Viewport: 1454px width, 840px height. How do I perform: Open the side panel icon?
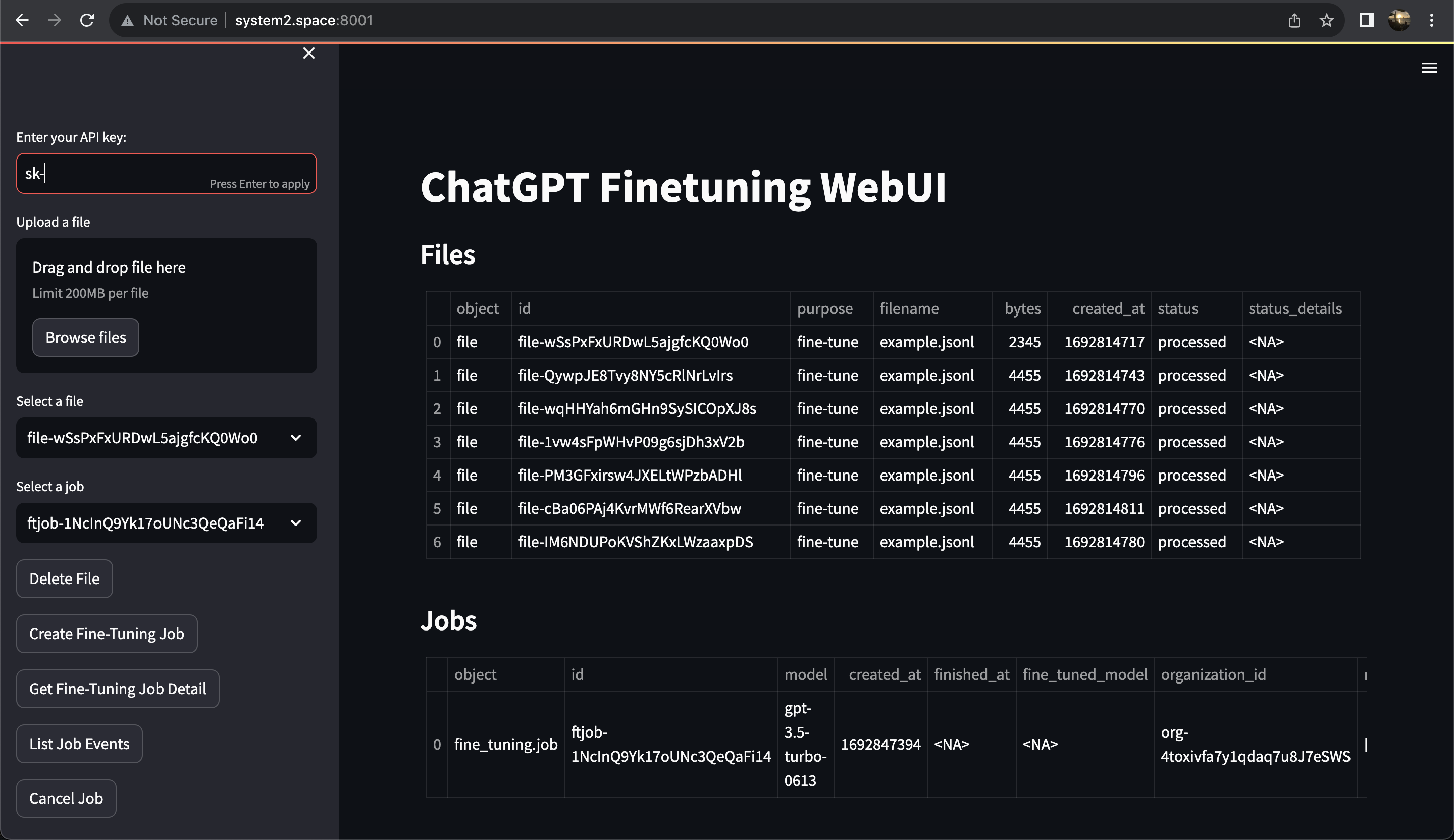click(x=1366, y=20)
